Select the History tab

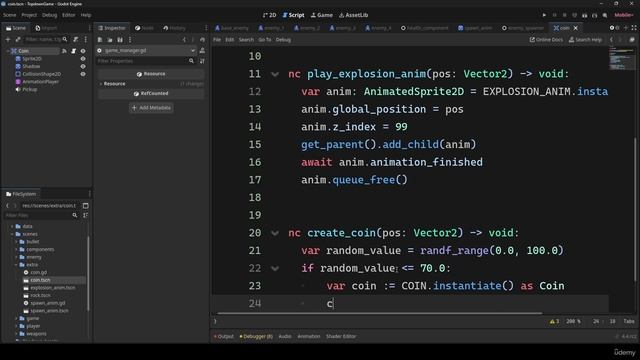(175, 28)
